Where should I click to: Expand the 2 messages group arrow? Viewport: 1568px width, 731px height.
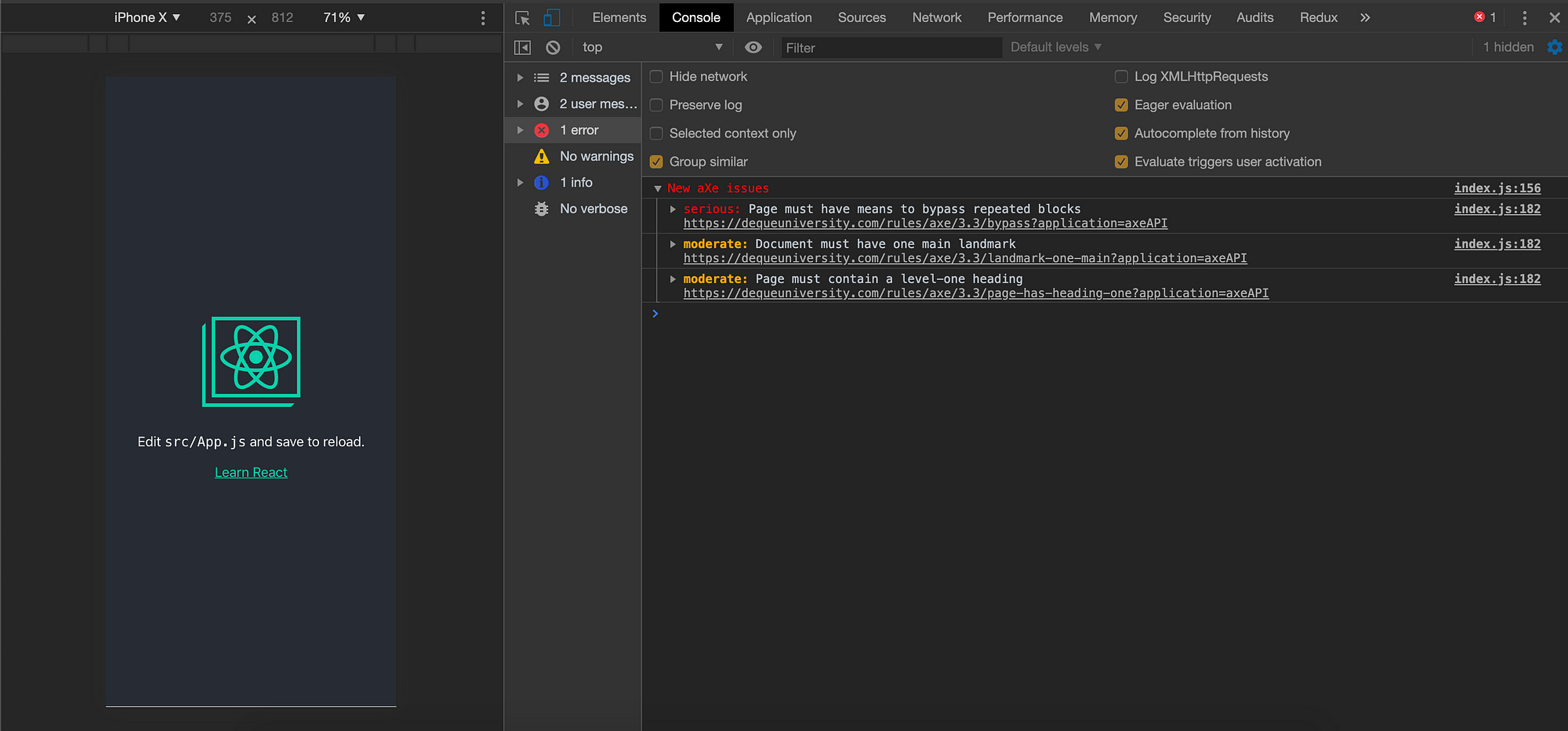coord(520,78)
